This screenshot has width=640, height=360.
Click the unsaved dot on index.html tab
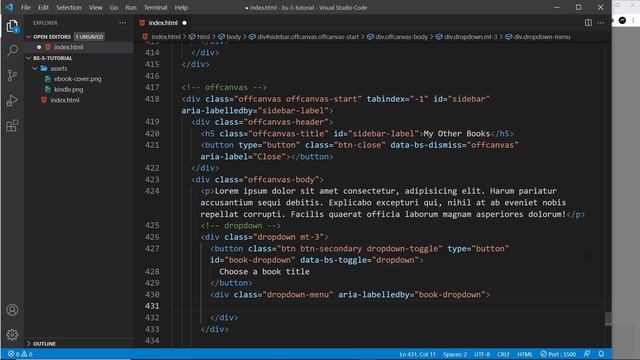tap(184, 23)
